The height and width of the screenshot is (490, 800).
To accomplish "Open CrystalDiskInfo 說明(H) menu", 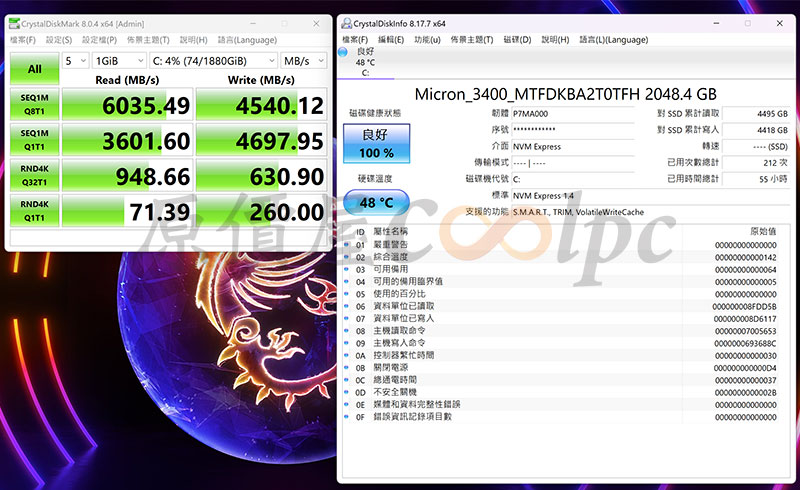I will (555, 39).
